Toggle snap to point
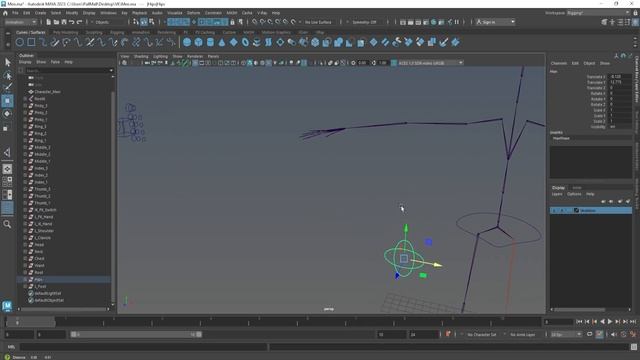This screenshot has width=640, height=360. pyautogui.click(x=270, y=22)
